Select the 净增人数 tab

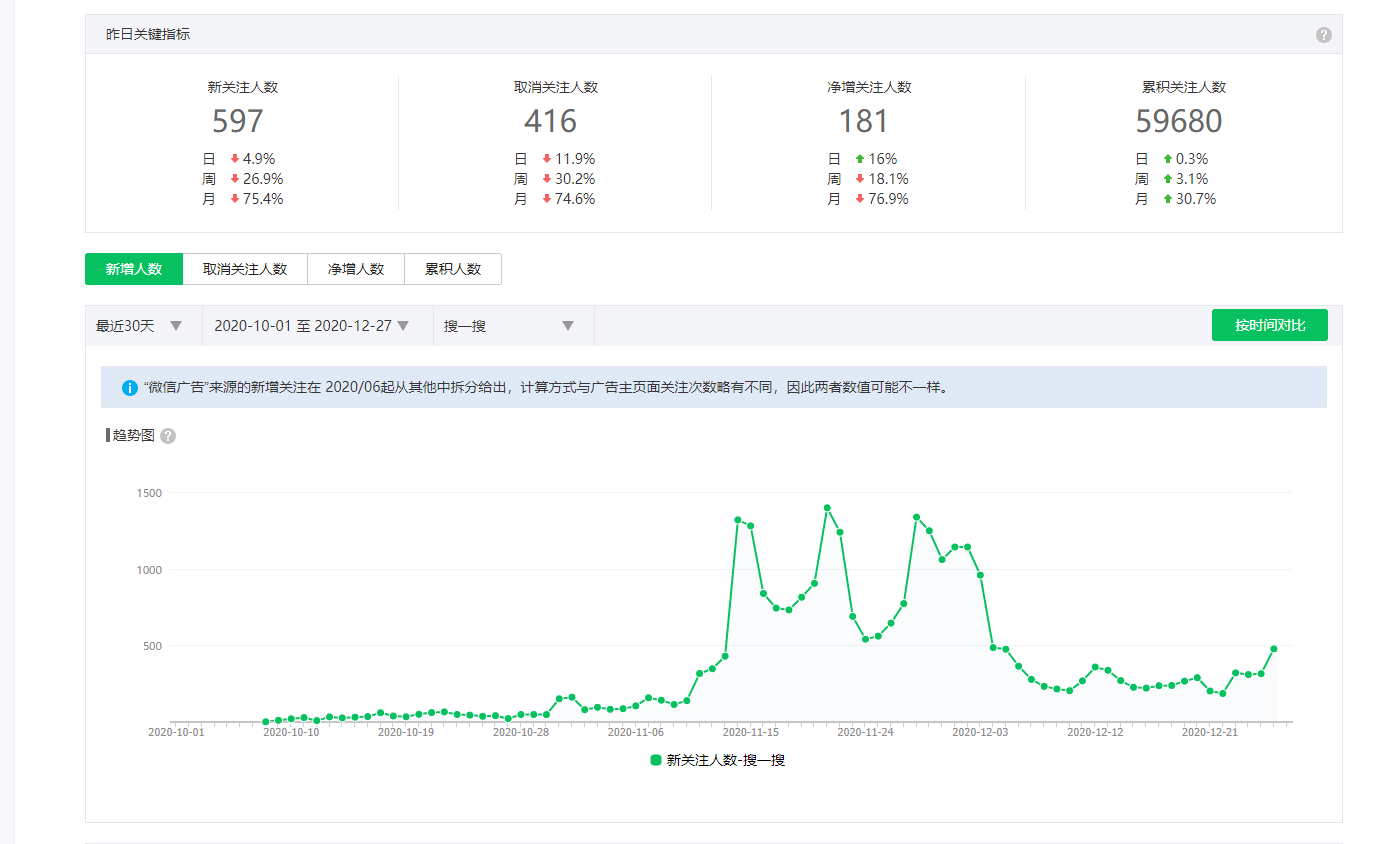click(x=356, y=269)
